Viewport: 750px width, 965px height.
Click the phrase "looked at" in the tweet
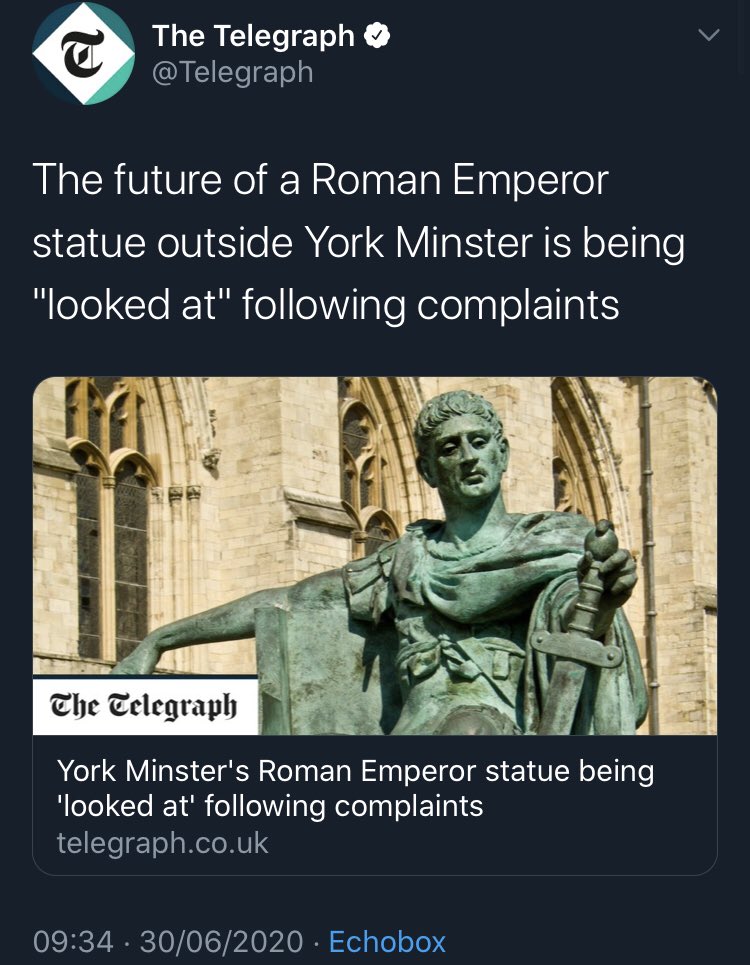(x=132, y=305)
